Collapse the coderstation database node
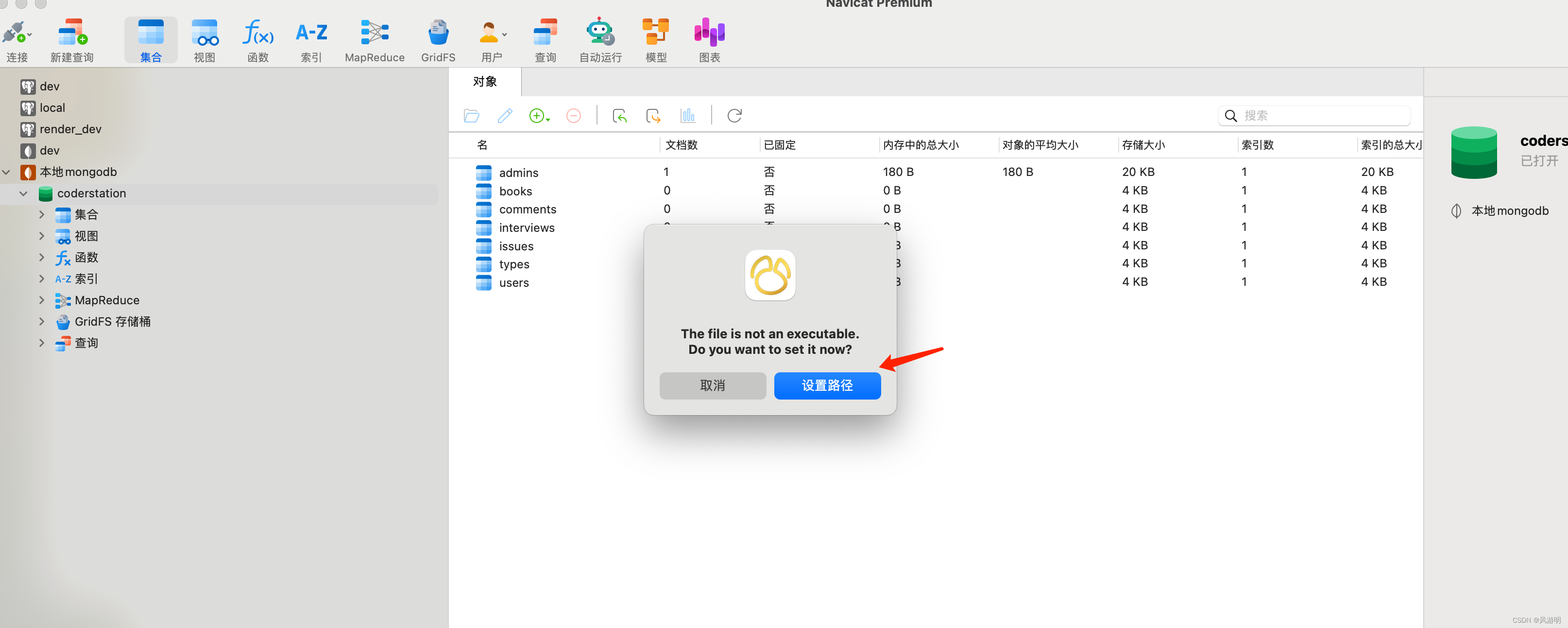 coord(24,193)
